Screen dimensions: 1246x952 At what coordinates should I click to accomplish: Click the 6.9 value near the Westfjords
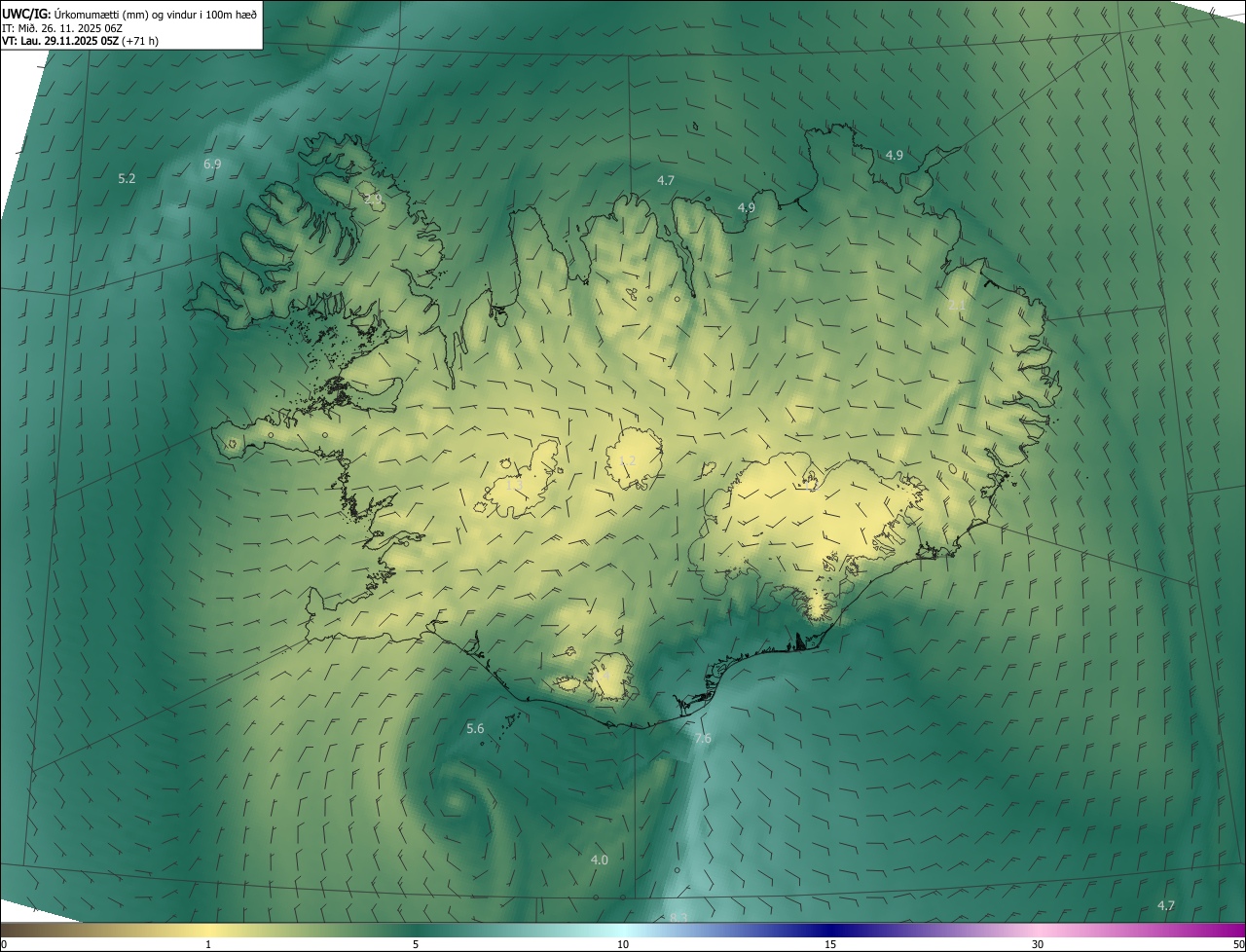212,164
